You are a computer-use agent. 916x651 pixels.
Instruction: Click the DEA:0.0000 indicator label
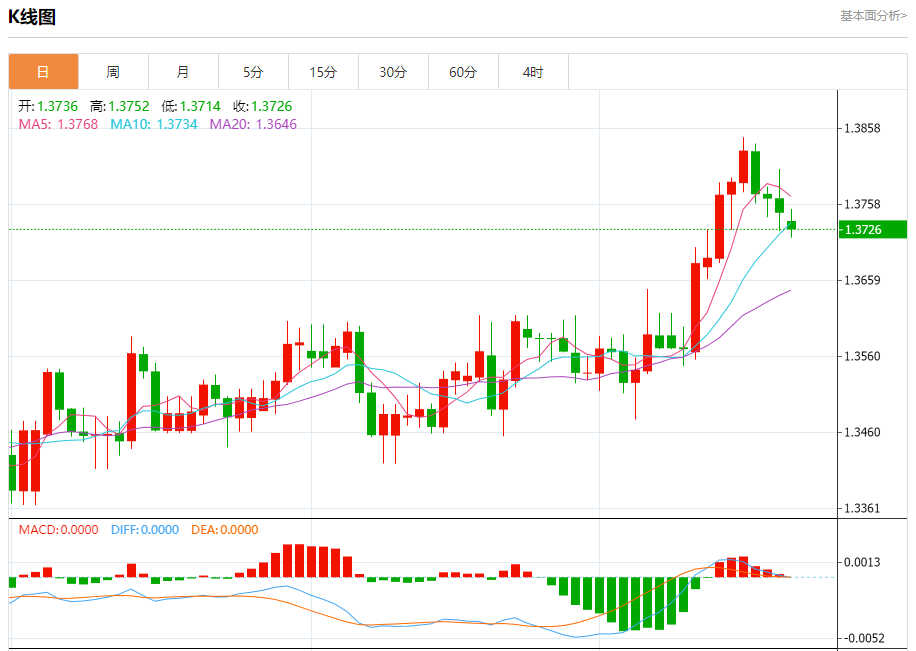pyautogui.click(x=225, y=530)
